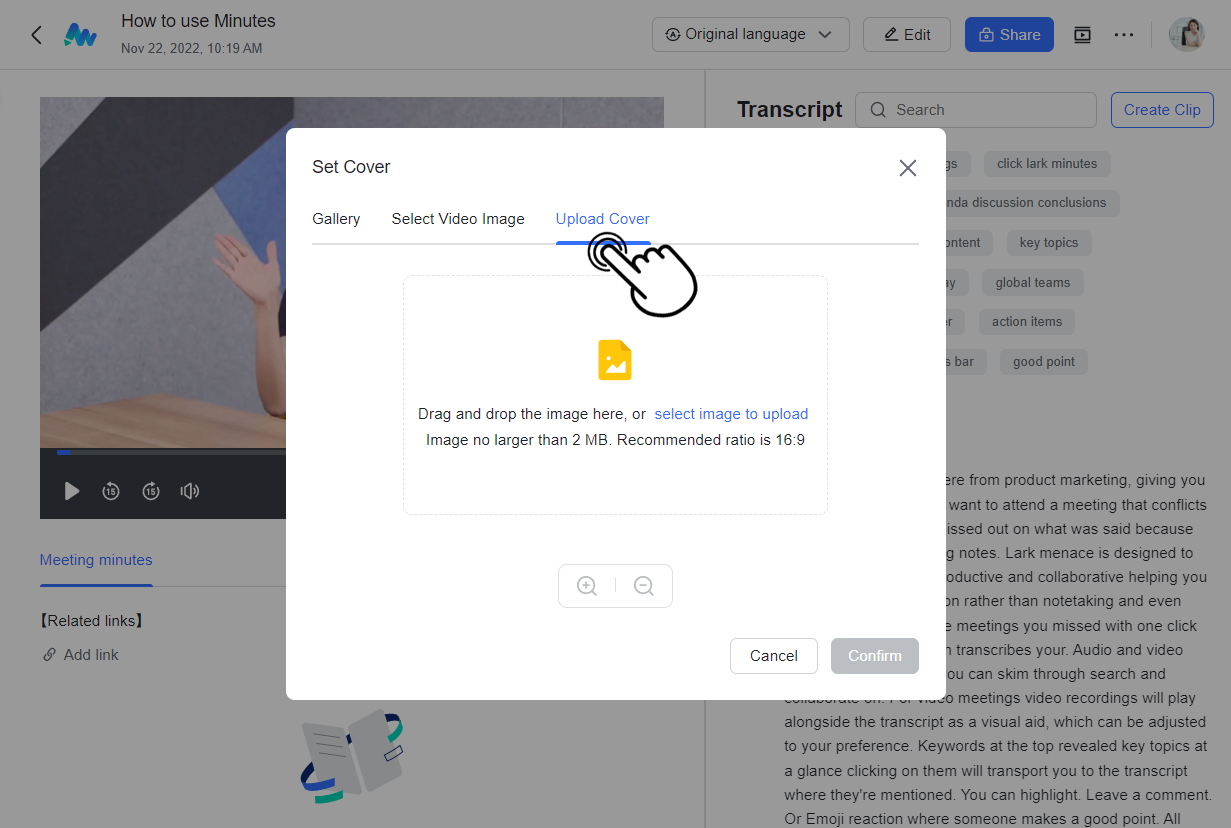Viewport: 1231px width, 828px height.
Task: Click the select image to upload link
Action: coord(731,414)
